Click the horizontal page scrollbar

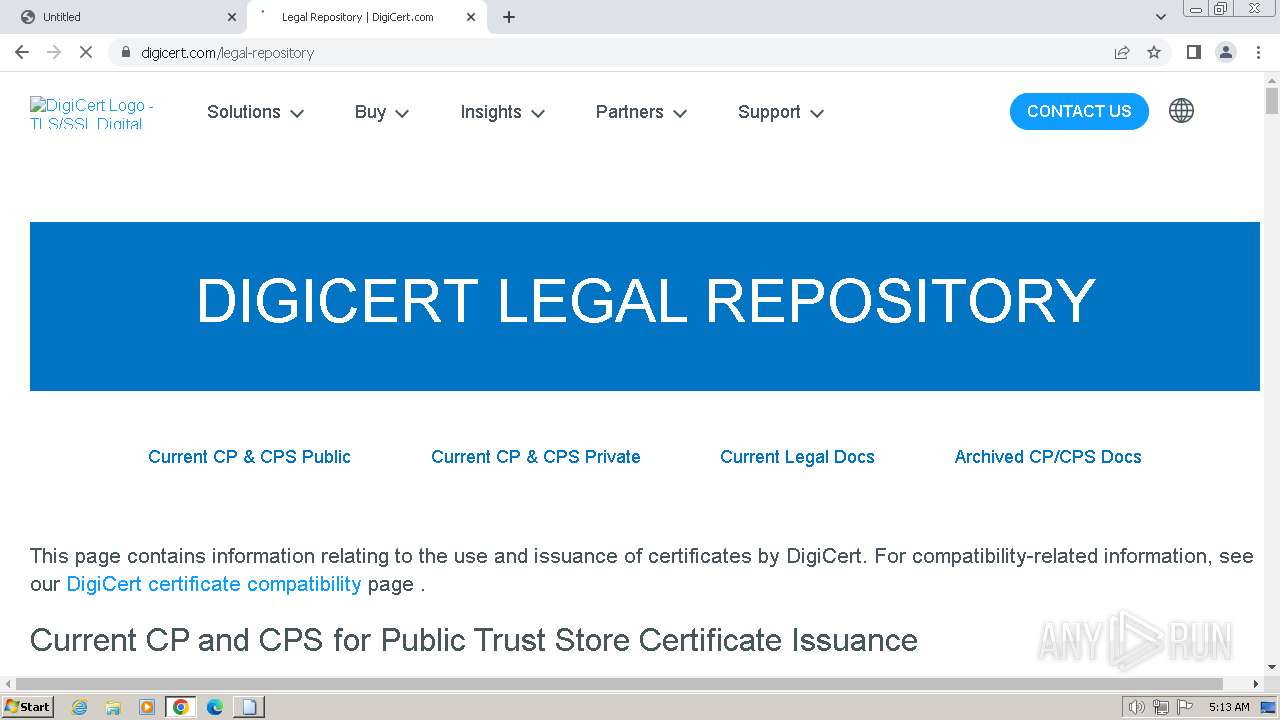click(x=620, y=684)
